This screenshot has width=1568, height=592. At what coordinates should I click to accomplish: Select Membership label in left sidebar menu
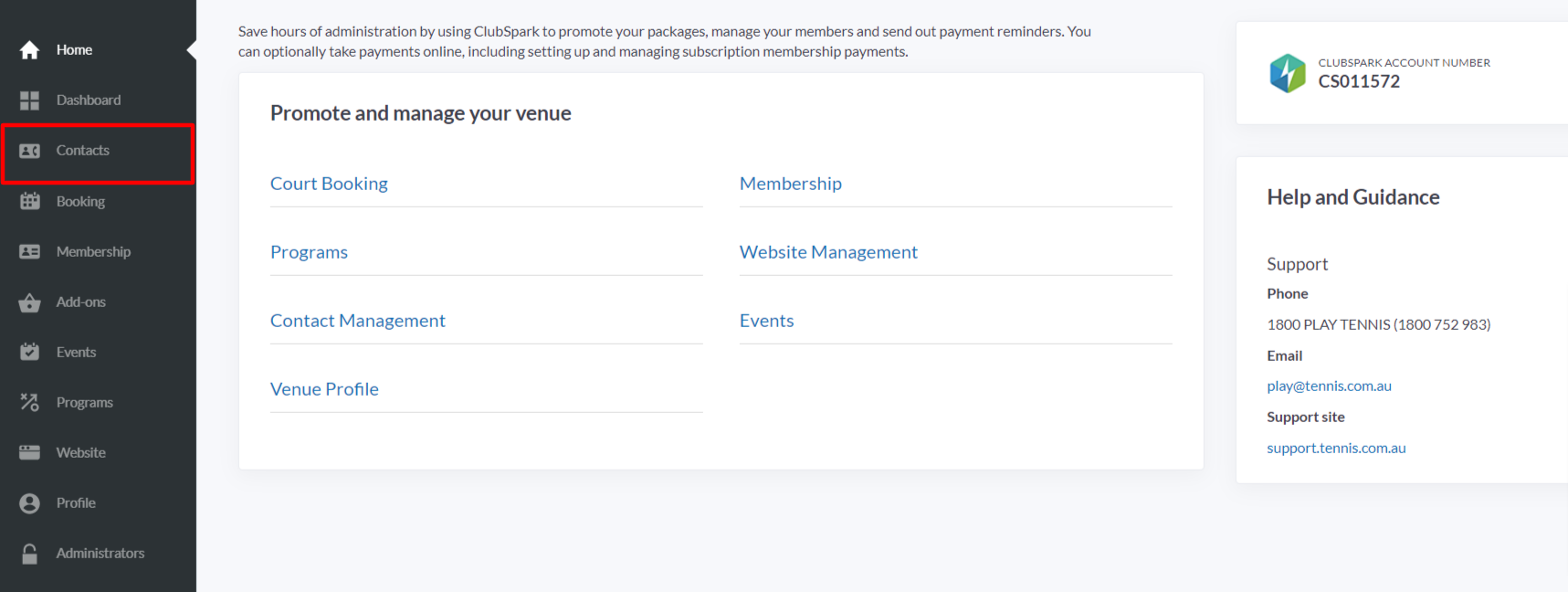click(93, 251)
